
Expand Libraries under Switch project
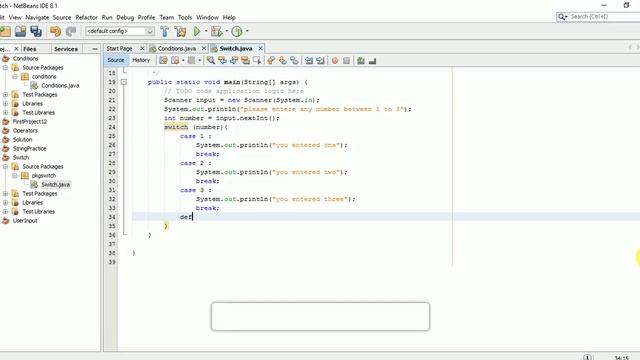click(5, 203)
